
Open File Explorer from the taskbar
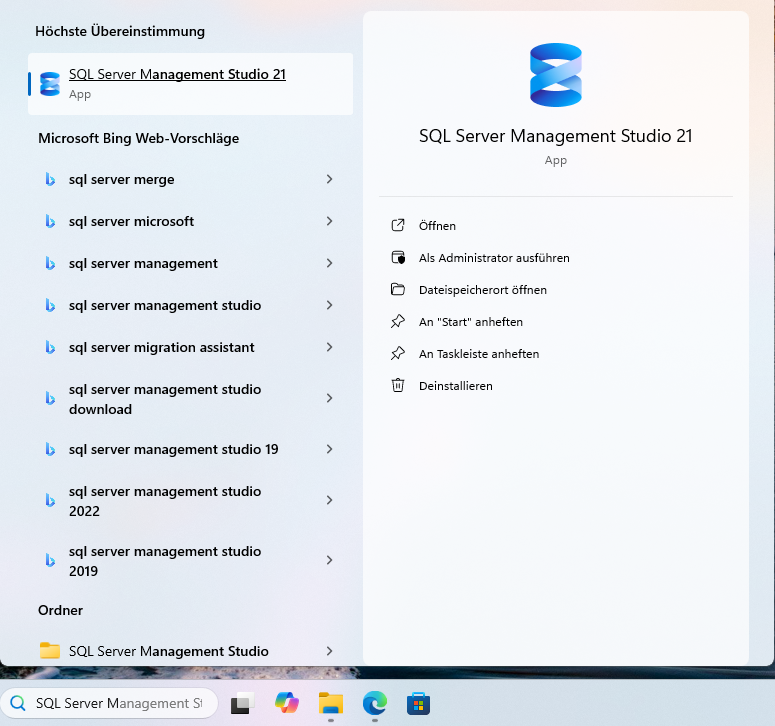coord(331,703)
